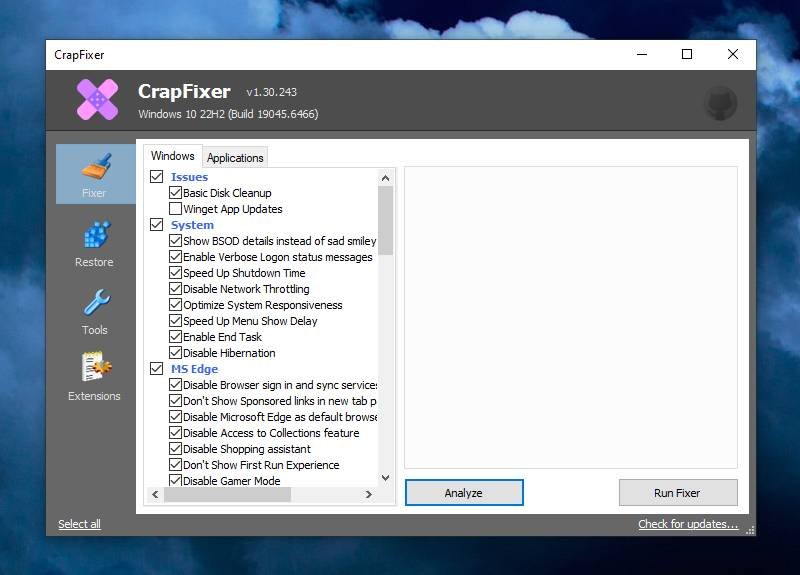Uncheck Disable Access to Collections feature
The image size is (800, 575).
[x=176, y=433]
